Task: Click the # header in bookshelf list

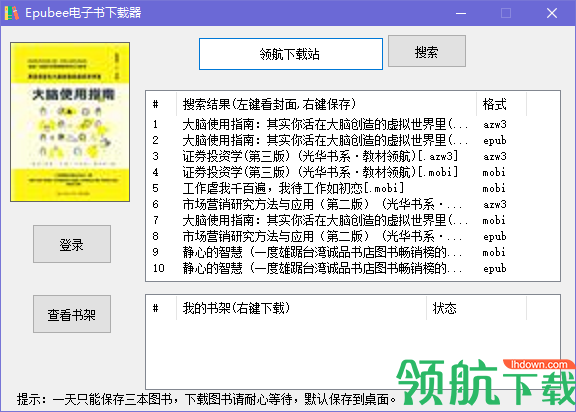Action: [162, 308]
